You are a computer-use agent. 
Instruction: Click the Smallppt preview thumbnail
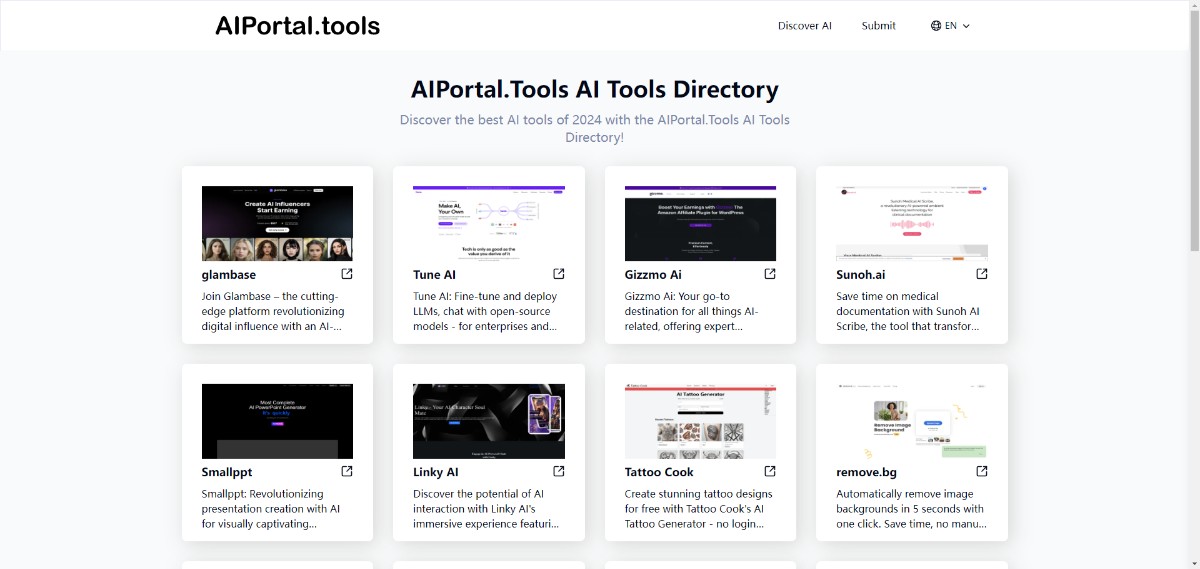click(x=277, y=421)
